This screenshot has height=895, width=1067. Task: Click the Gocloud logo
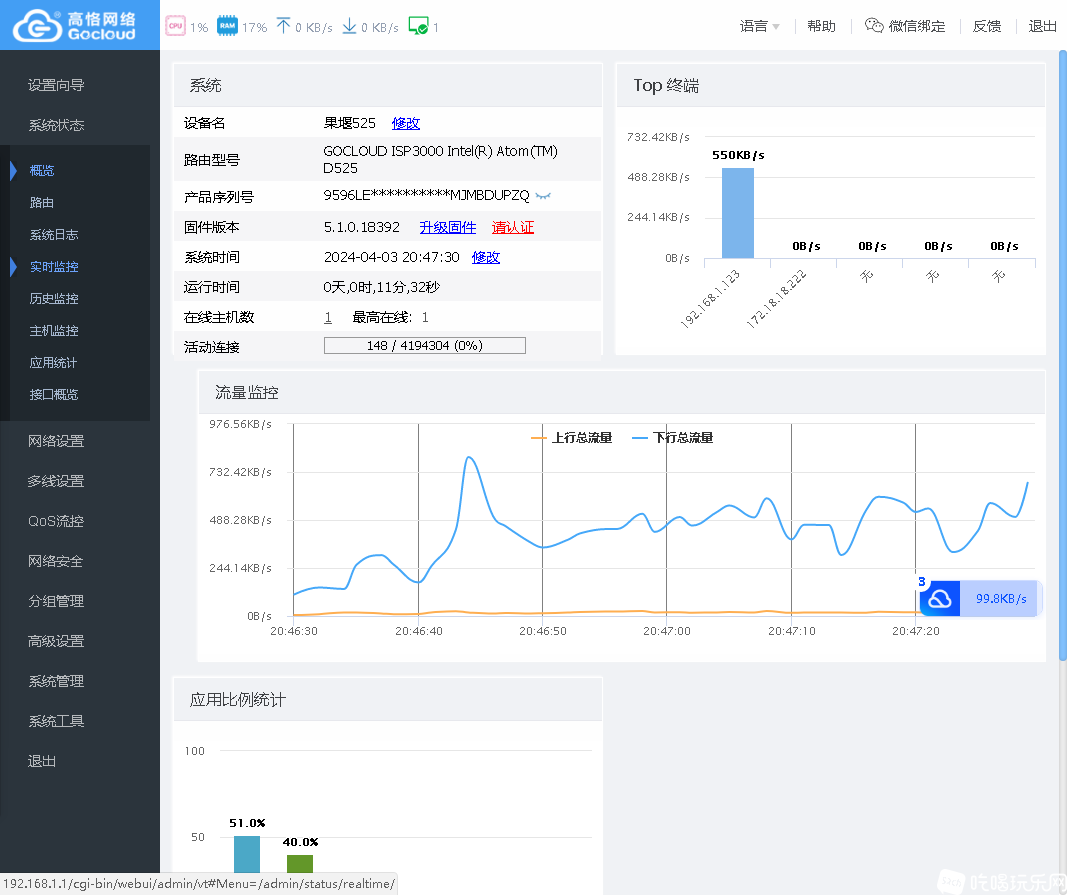tap(75, 26)
